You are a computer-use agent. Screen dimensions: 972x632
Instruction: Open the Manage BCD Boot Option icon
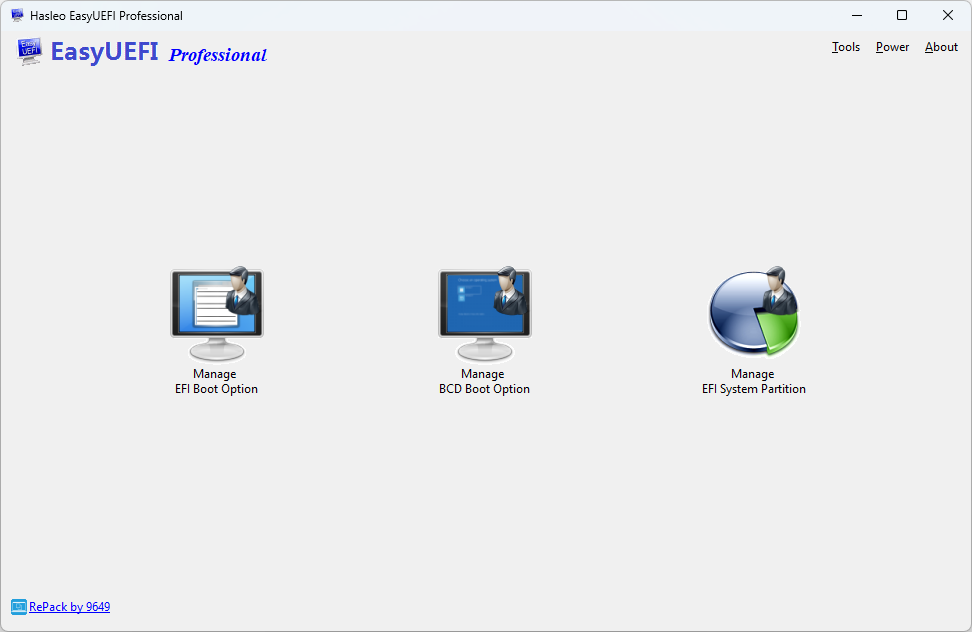click(485, 314)
